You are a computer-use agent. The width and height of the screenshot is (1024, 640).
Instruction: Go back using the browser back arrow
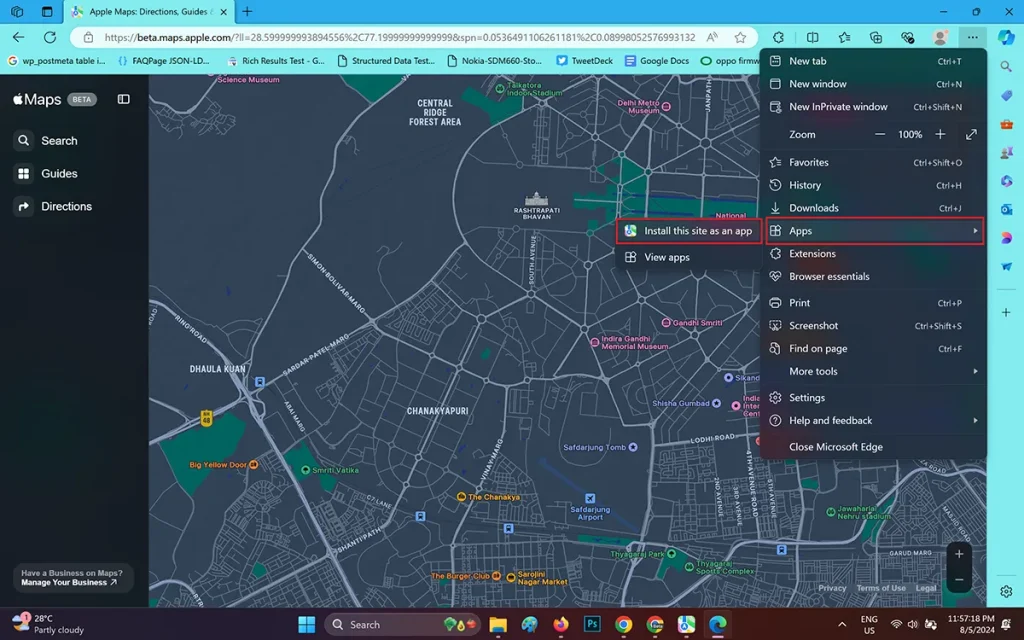click(18, 37)
